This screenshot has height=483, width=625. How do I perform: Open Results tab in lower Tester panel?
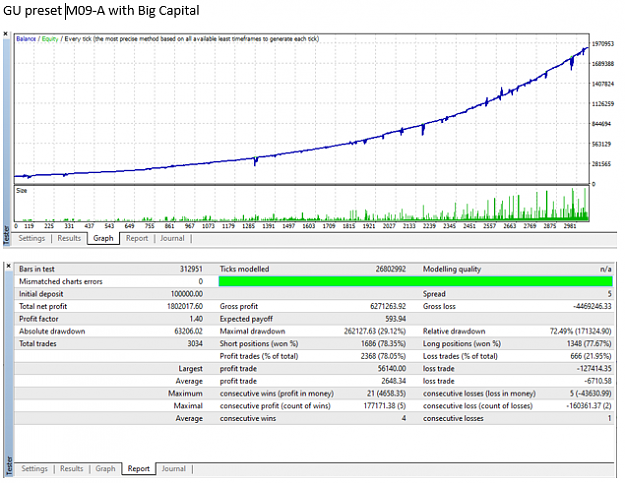pos(72,469)
